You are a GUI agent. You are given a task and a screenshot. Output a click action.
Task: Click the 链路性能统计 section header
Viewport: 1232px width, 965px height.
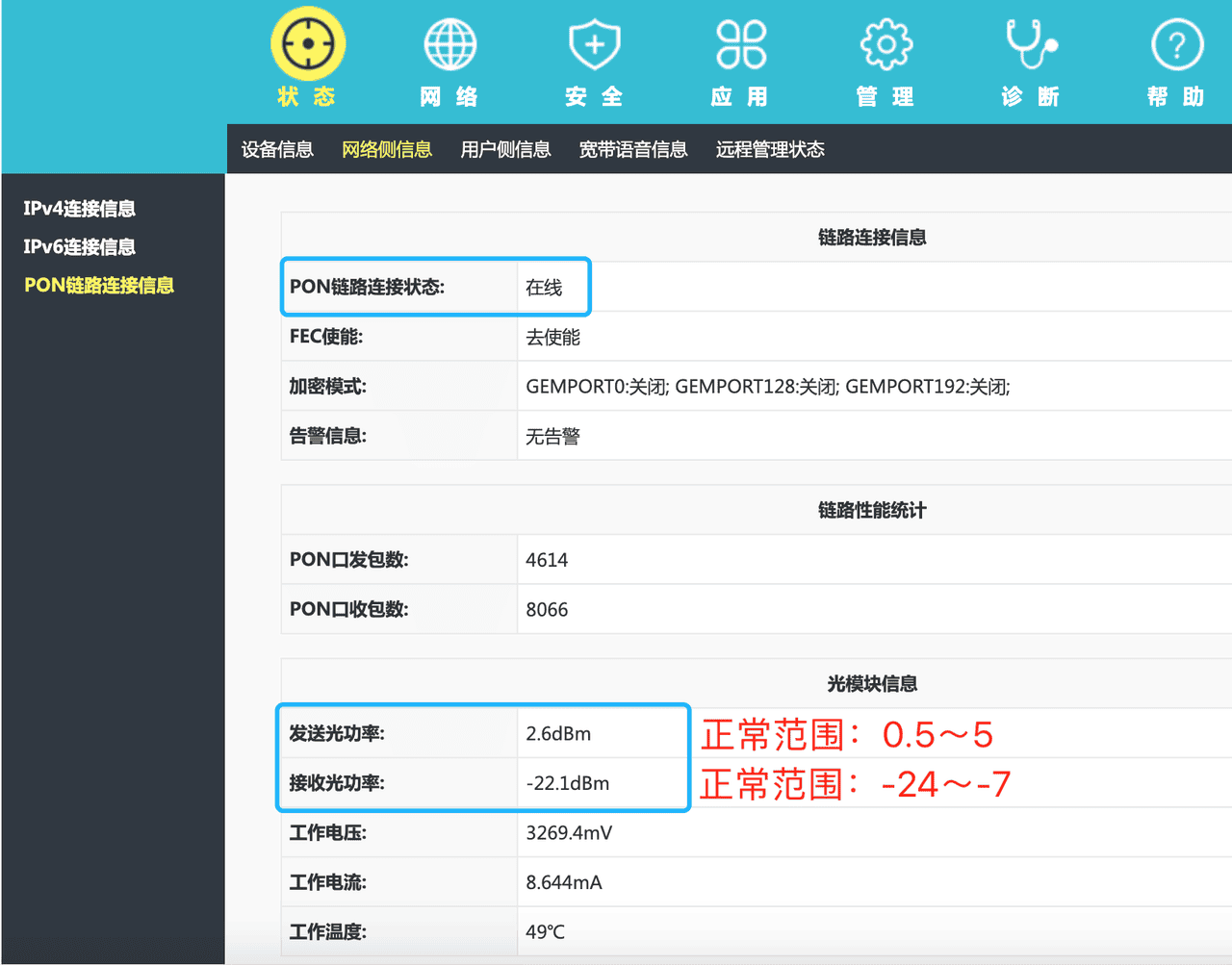(x=871, y=511)
